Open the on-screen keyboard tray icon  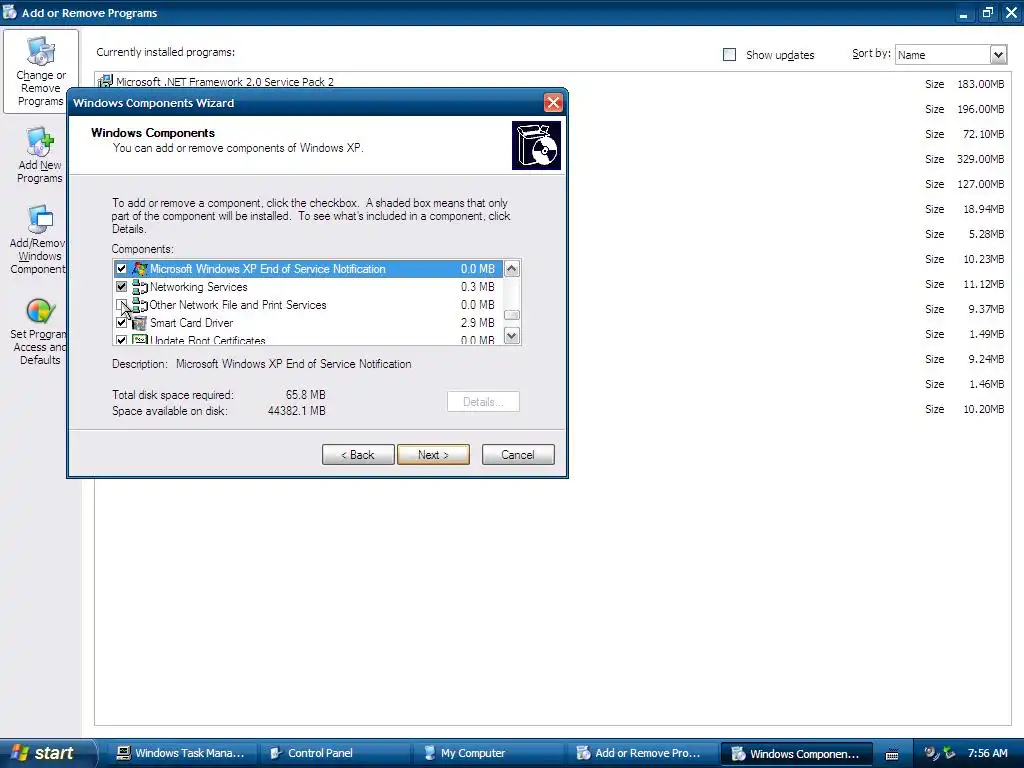[x=891, y=754]
